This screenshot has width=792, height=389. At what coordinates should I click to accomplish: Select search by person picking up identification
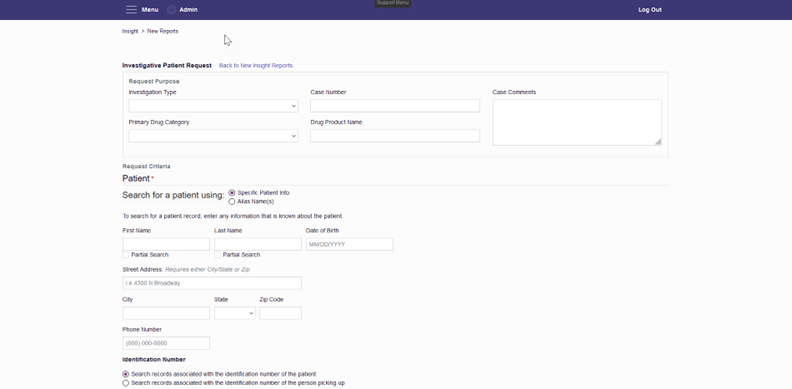point(126,383)
